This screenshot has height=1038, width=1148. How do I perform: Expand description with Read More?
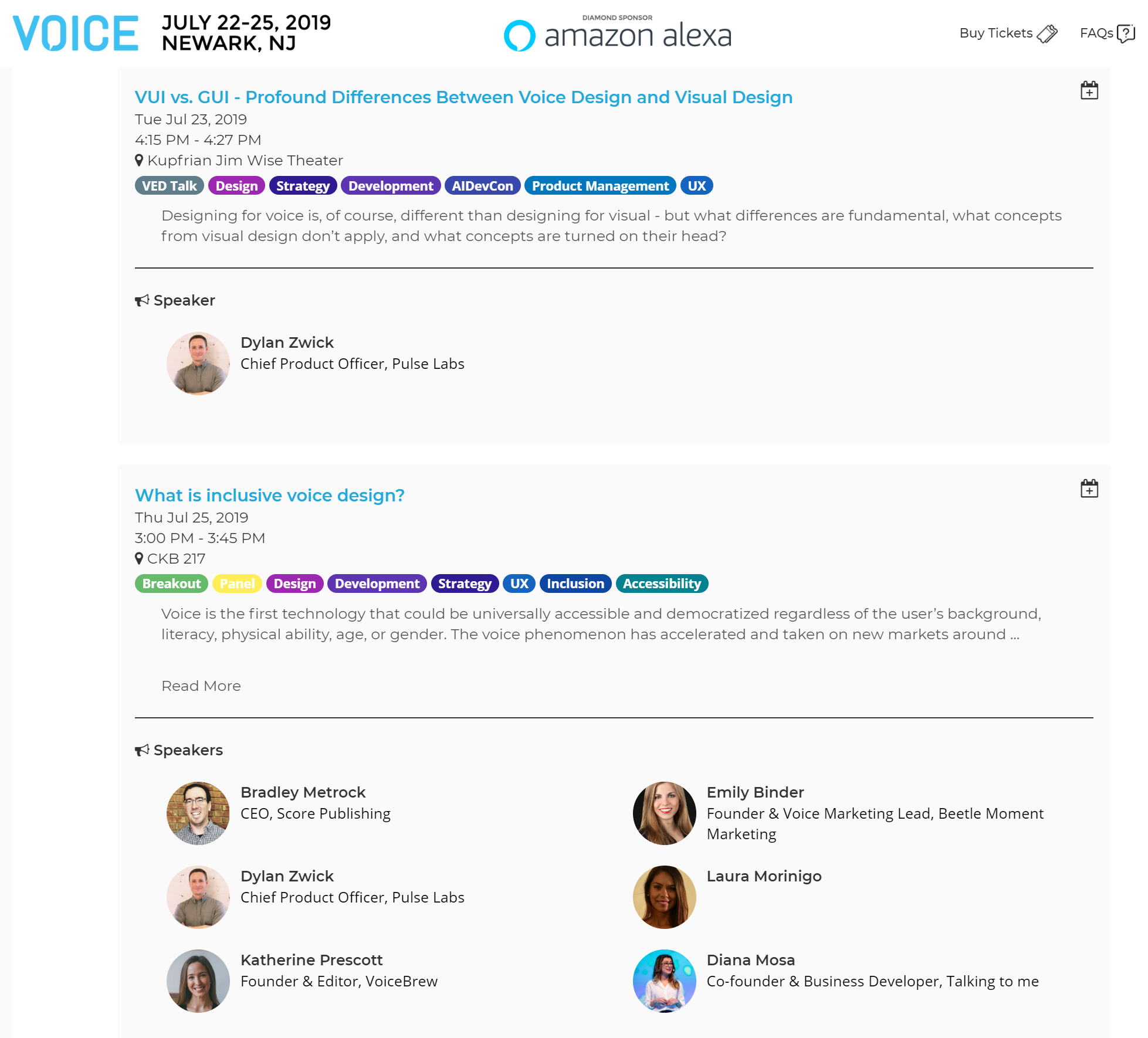201,686
